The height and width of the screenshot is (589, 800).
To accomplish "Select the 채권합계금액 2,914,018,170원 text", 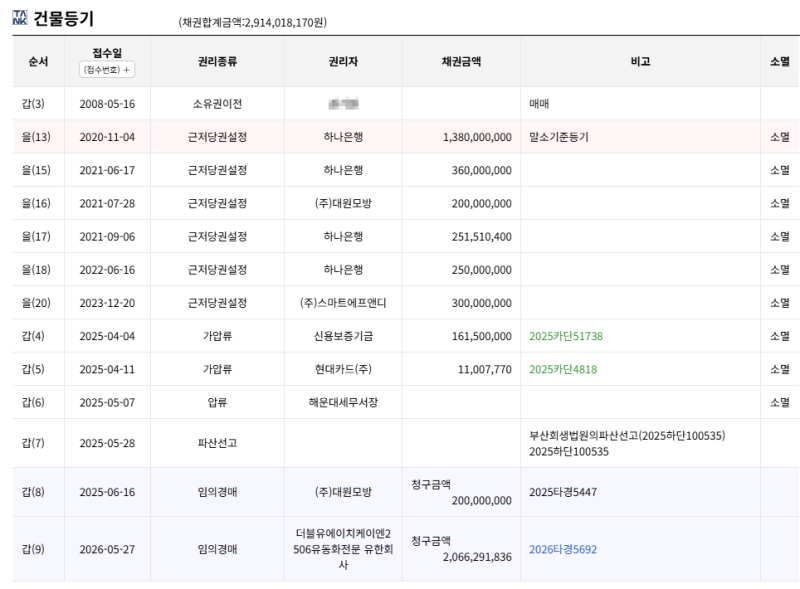I will click(x=253, y=22).
